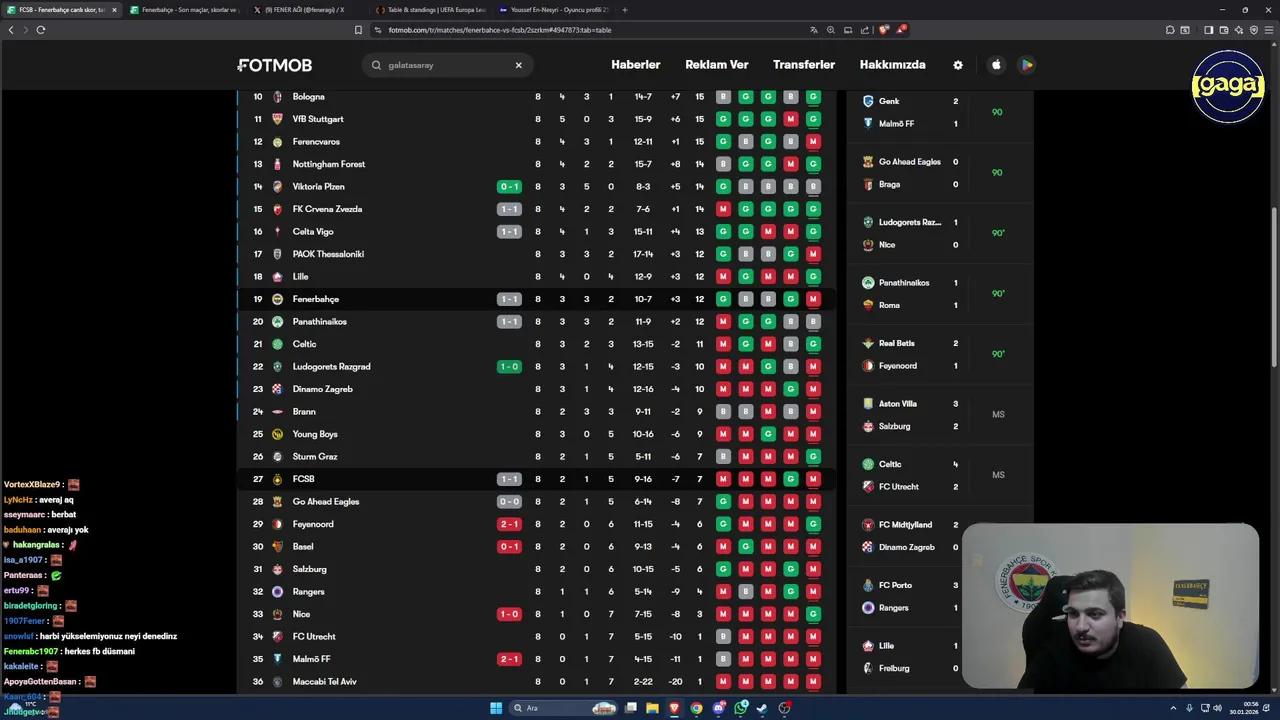This screenshot has width=1280, height=720.
Task: Open Aston Villa vs Salzburg match
Action: pyautogui.click(x=940, y=415)
